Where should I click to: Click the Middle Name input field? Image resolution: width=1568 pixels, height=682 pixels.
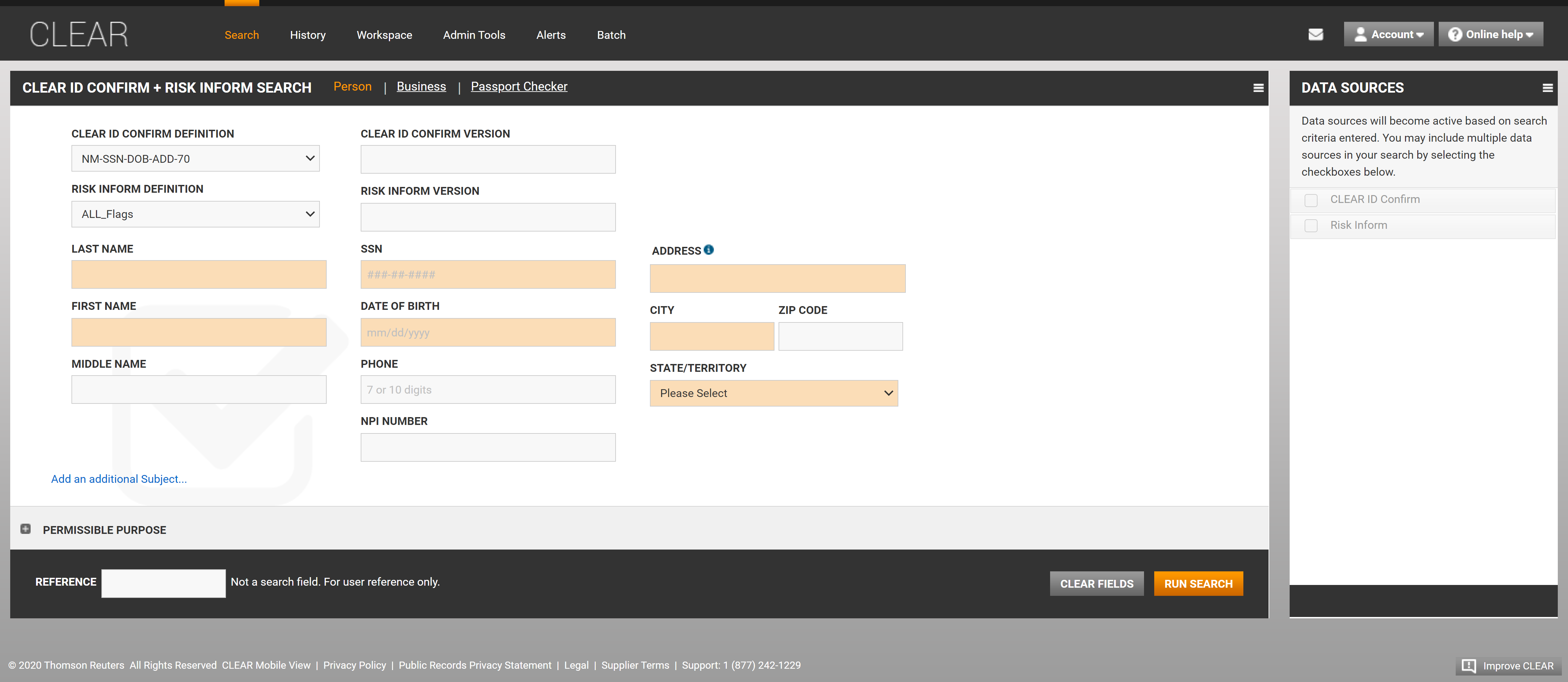[199, 390]
